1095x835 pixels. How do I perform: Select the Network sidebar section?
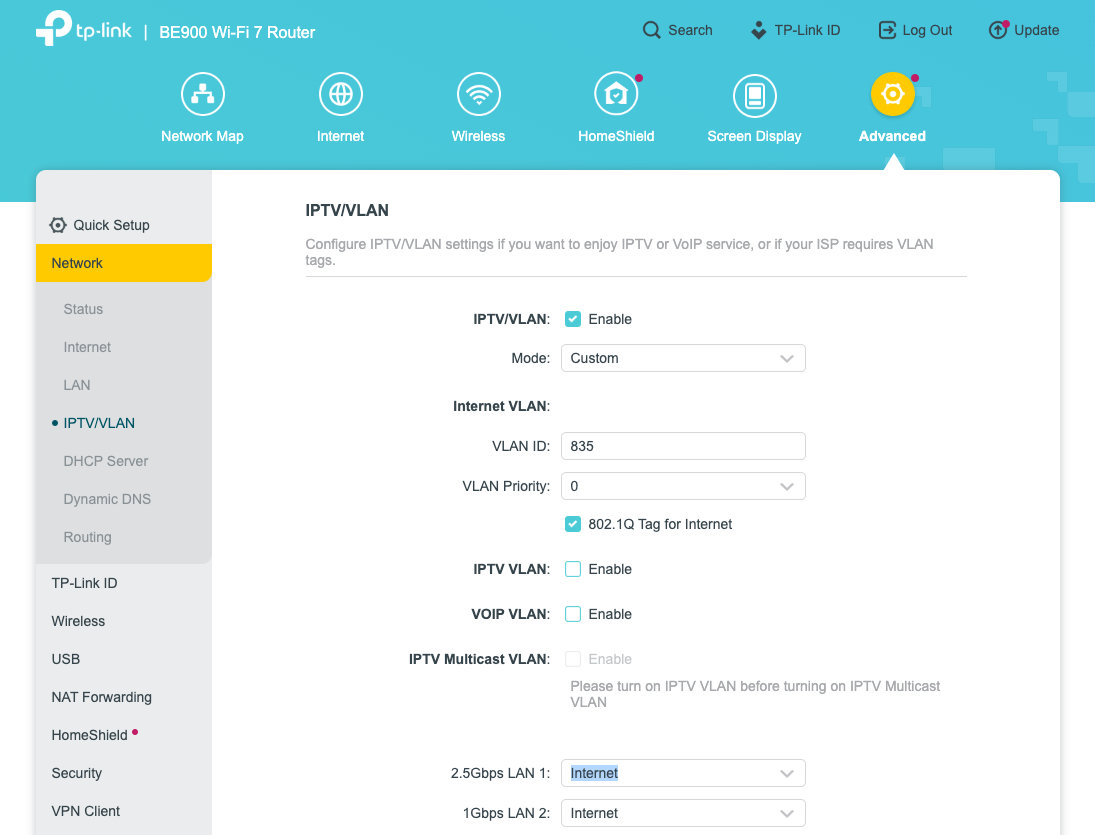(x=124, y=263)
